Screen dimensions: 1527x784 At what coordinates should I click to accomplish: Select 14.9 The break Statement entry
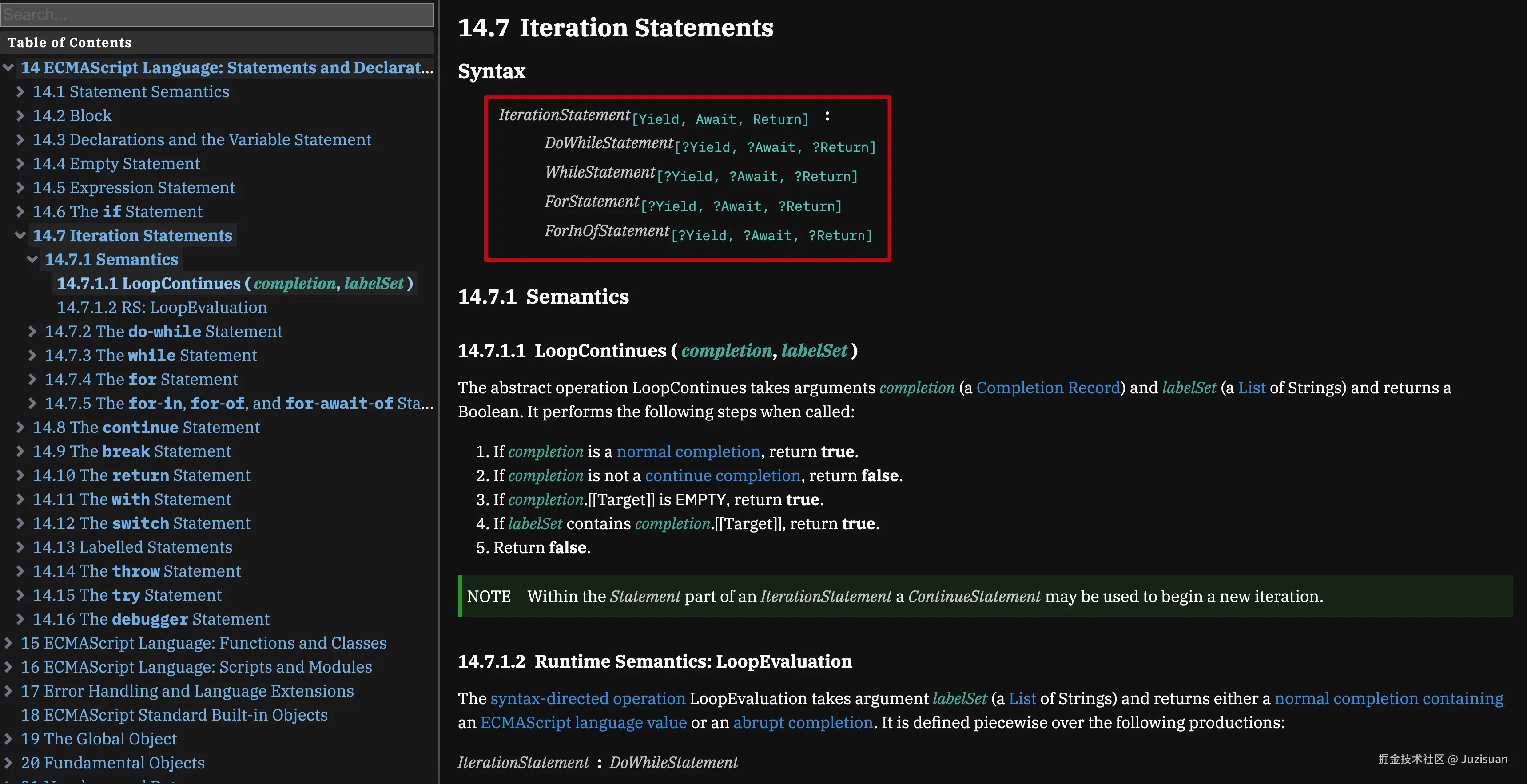131,451
